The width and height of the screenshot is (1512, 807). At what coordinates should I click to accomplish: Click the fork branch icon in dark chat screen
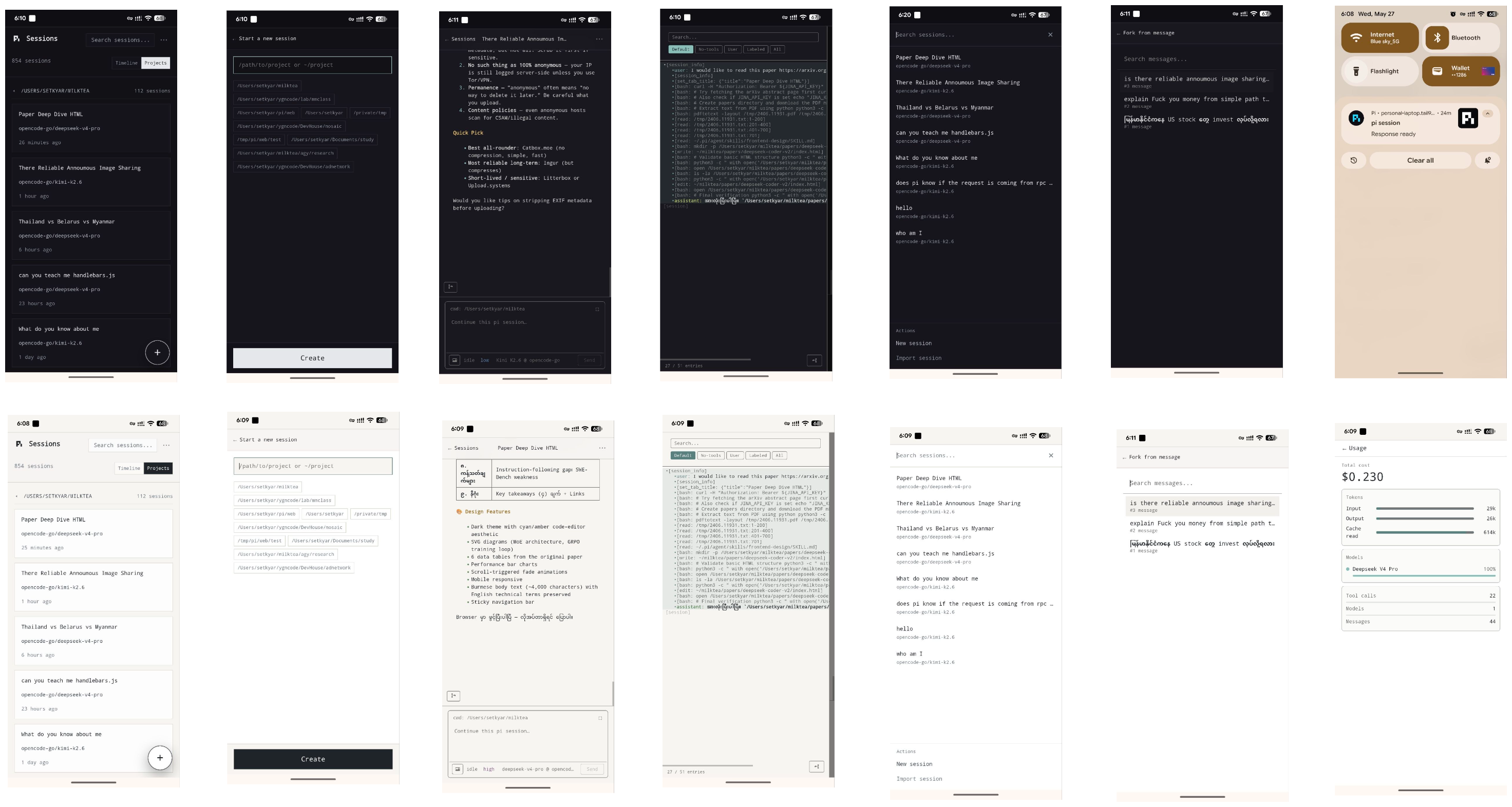click(x=451, y=287)
